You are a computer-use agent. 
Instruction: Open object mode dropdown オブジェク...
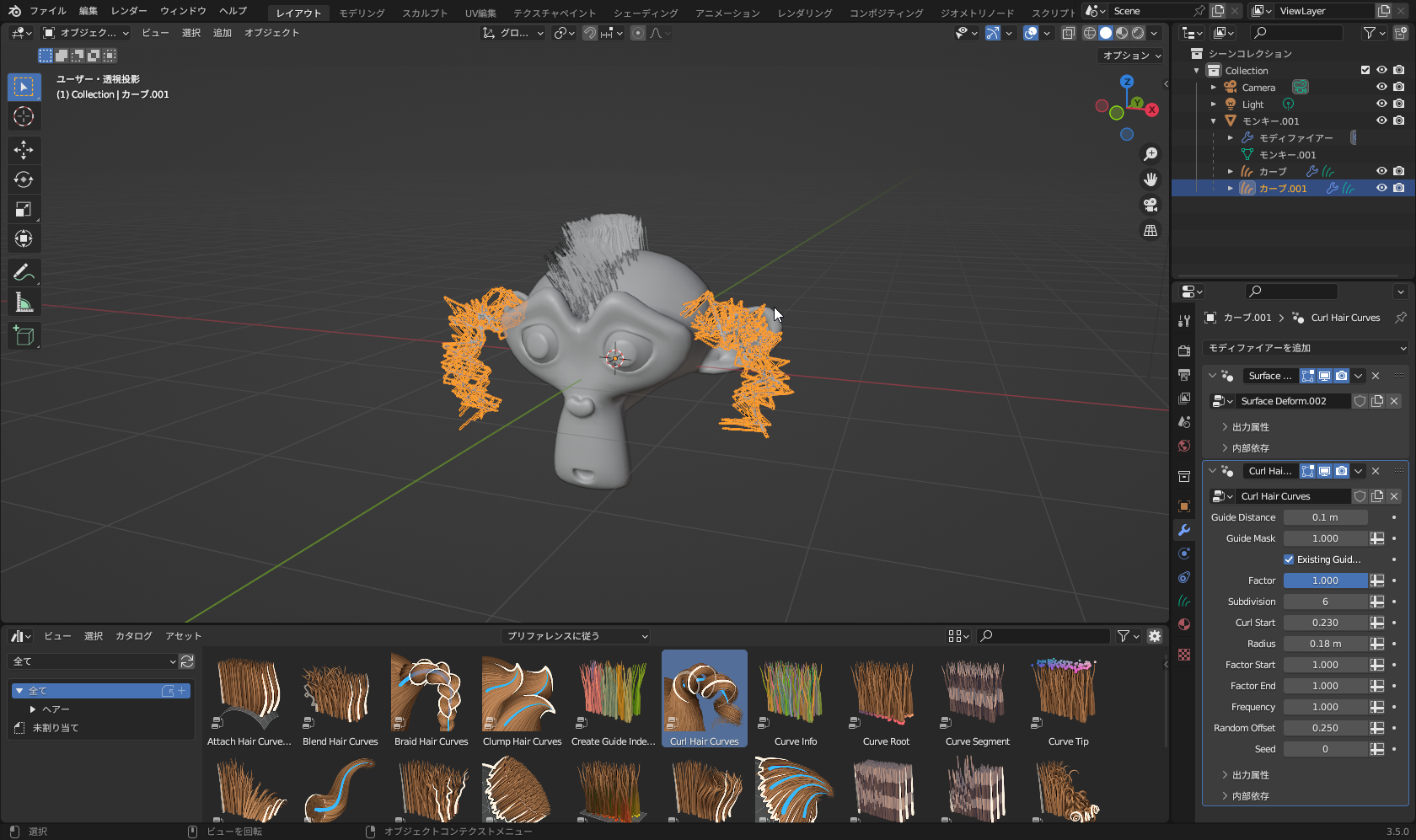click(x=86, y=33)
